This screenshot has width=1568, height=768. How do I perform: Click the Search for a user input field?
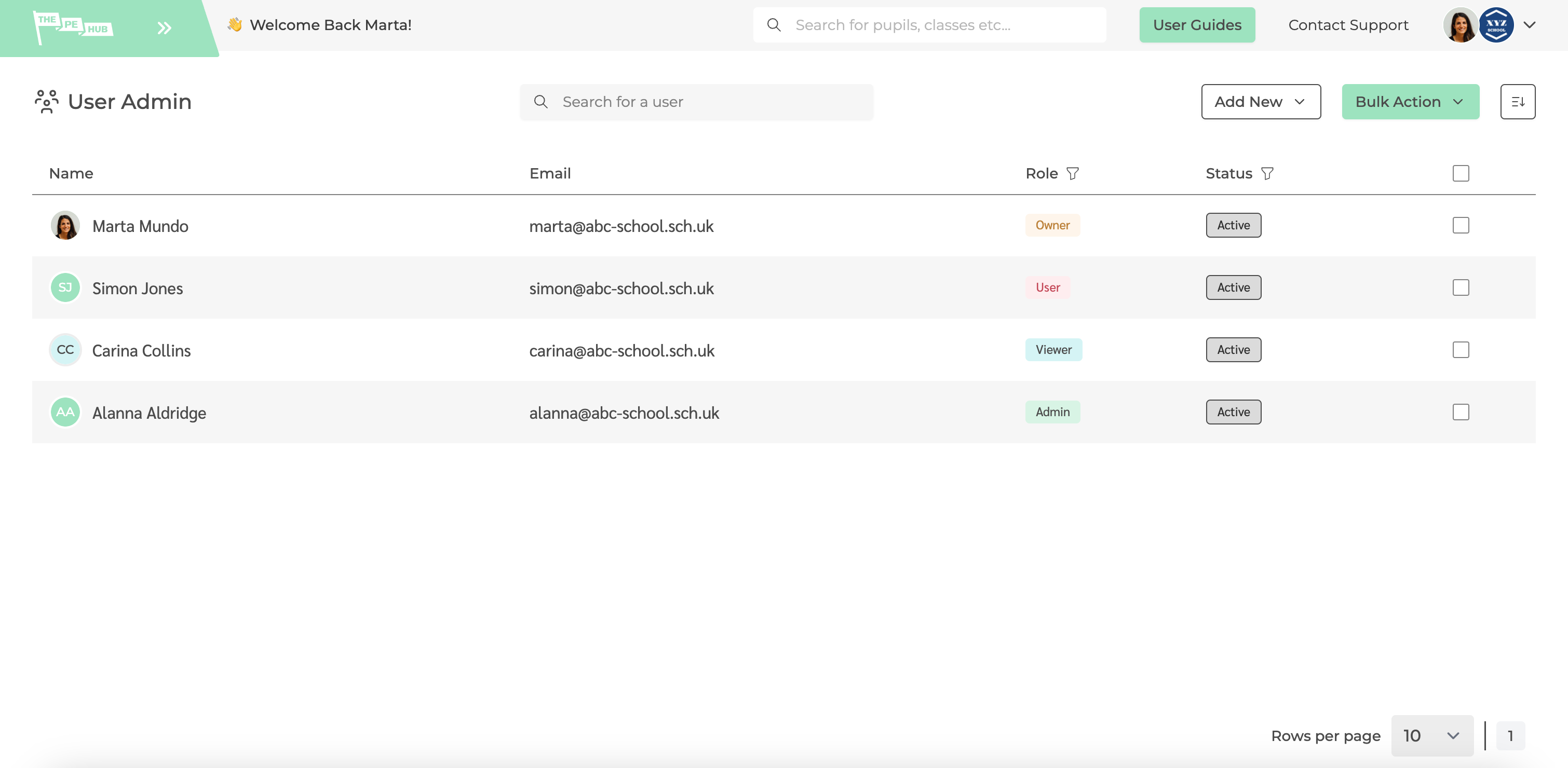click(696, 101)
